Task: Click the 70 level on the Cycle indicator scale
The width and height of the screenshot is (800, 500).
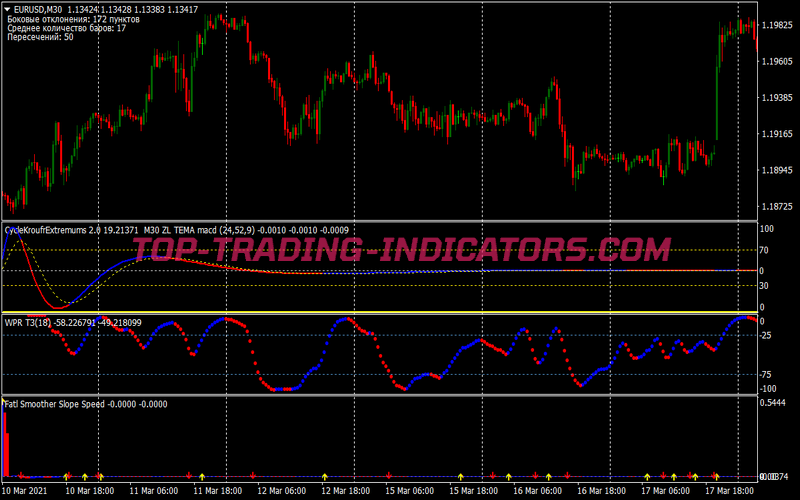Action: click(x=764, y=250)
